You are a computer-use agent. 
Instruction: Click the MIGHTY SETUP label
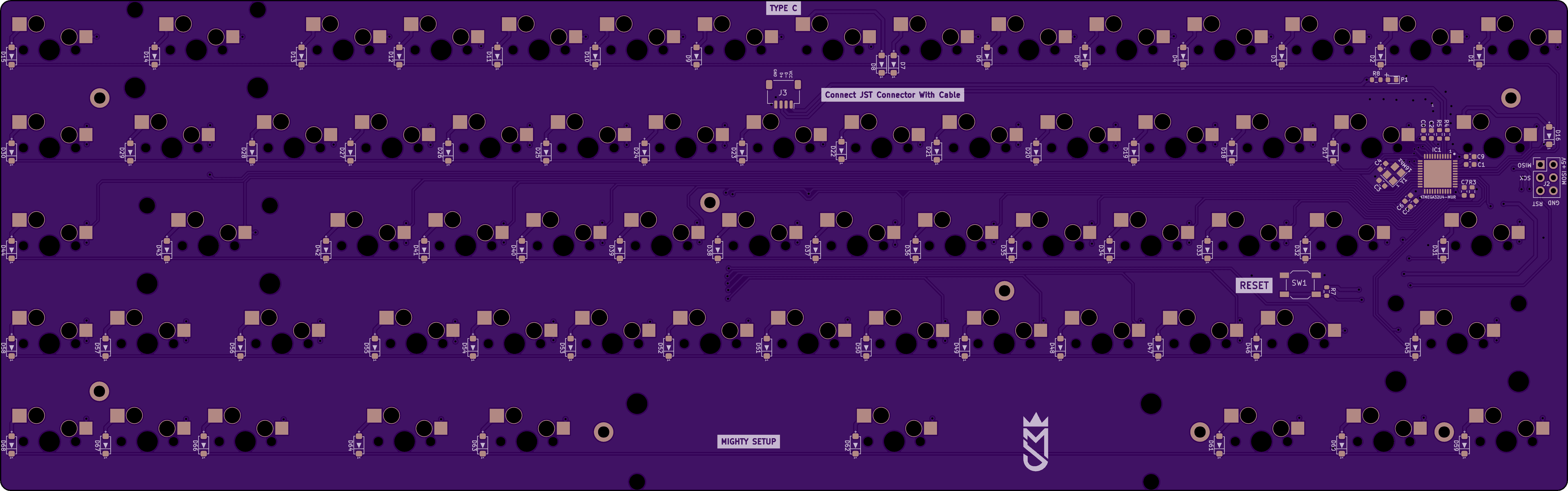click(x=748, y=442)
